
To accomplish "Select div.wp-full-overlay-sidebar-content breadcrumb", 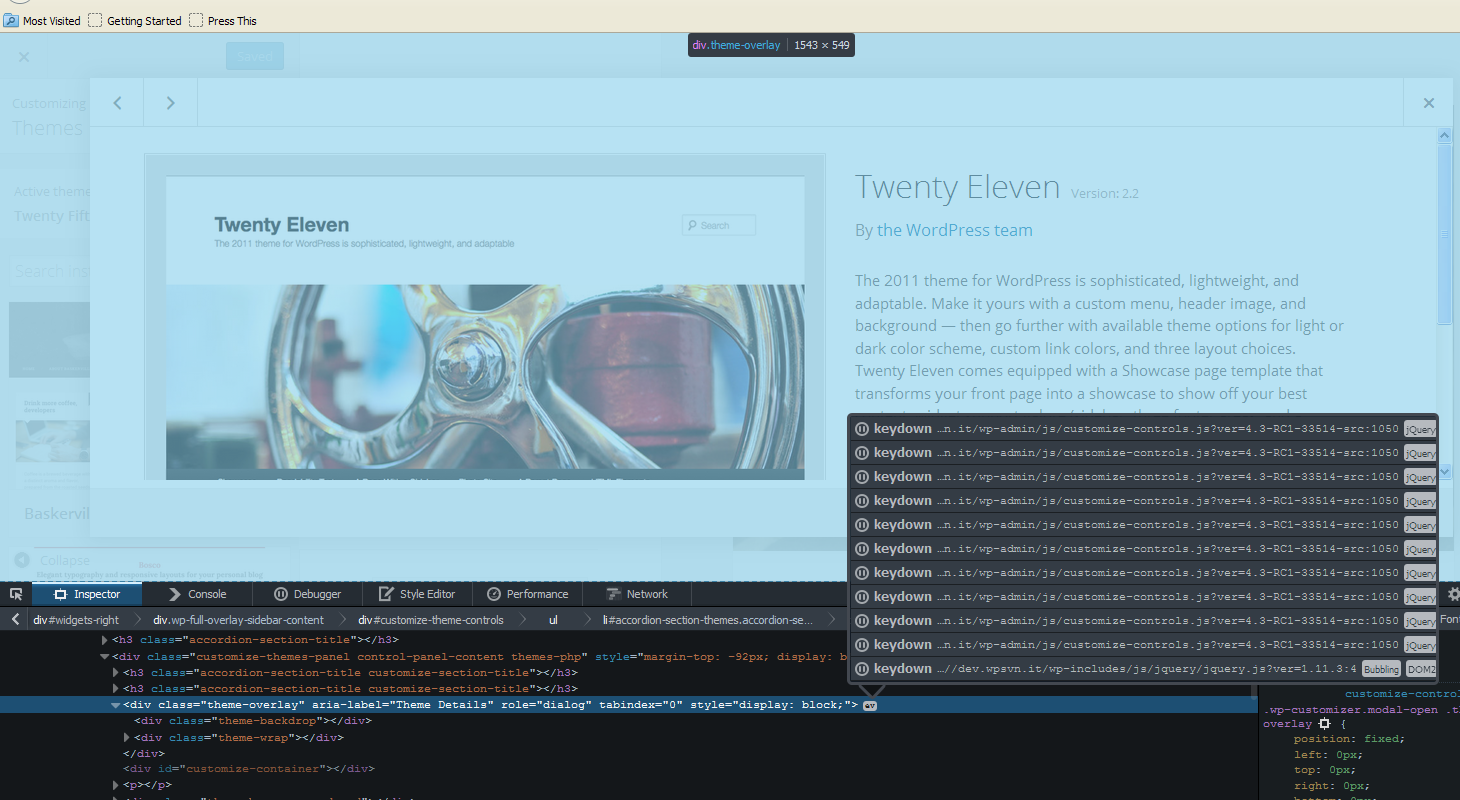I will pos(238,620).
